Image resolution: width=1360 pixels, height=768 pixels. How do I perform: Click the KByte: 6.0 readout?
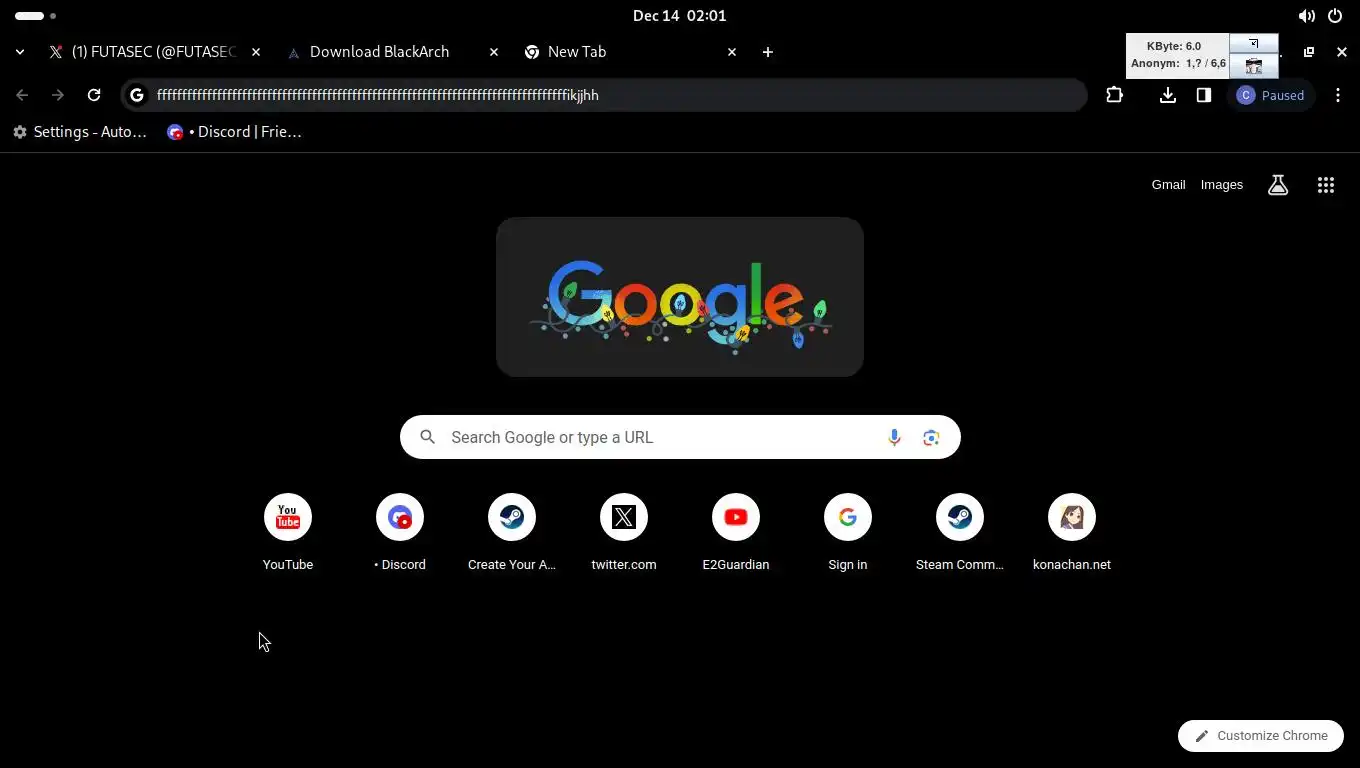[1174, 46]
